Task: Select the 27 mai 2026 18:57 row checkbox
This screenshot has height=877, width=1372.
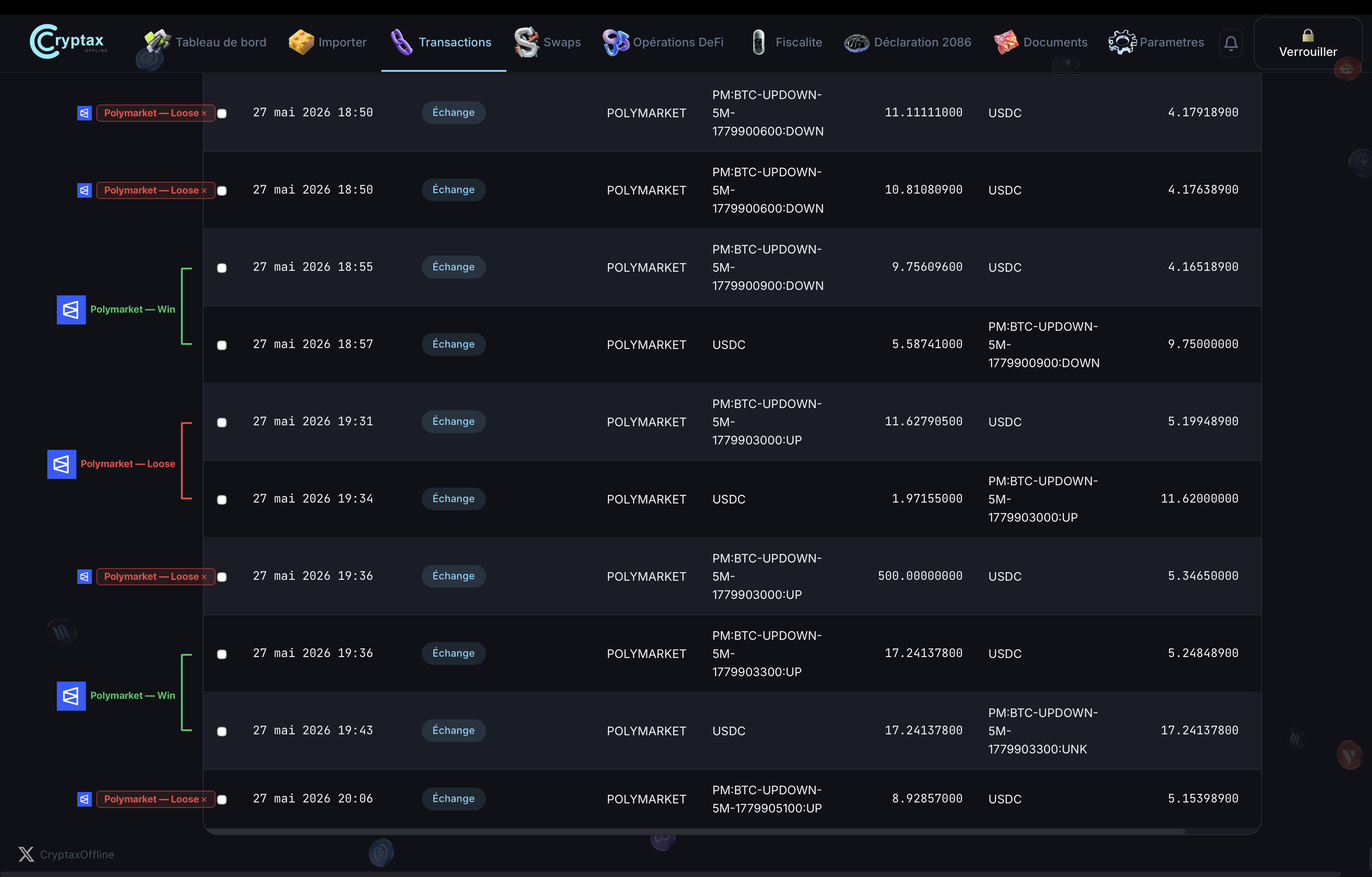Action: [222, 345]
